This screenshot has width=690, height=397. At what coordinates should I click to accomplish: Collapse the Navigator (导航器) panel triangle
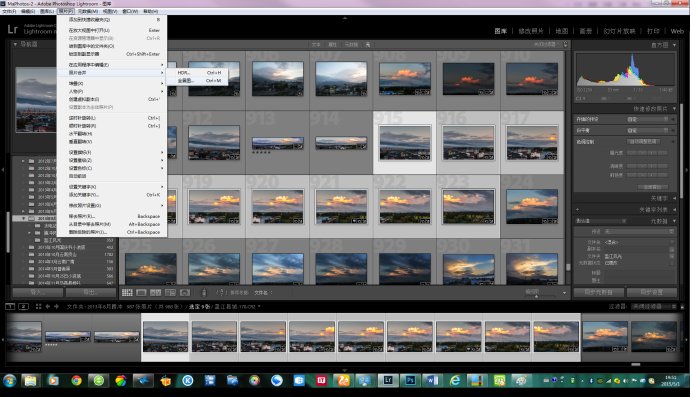(15, 44)
